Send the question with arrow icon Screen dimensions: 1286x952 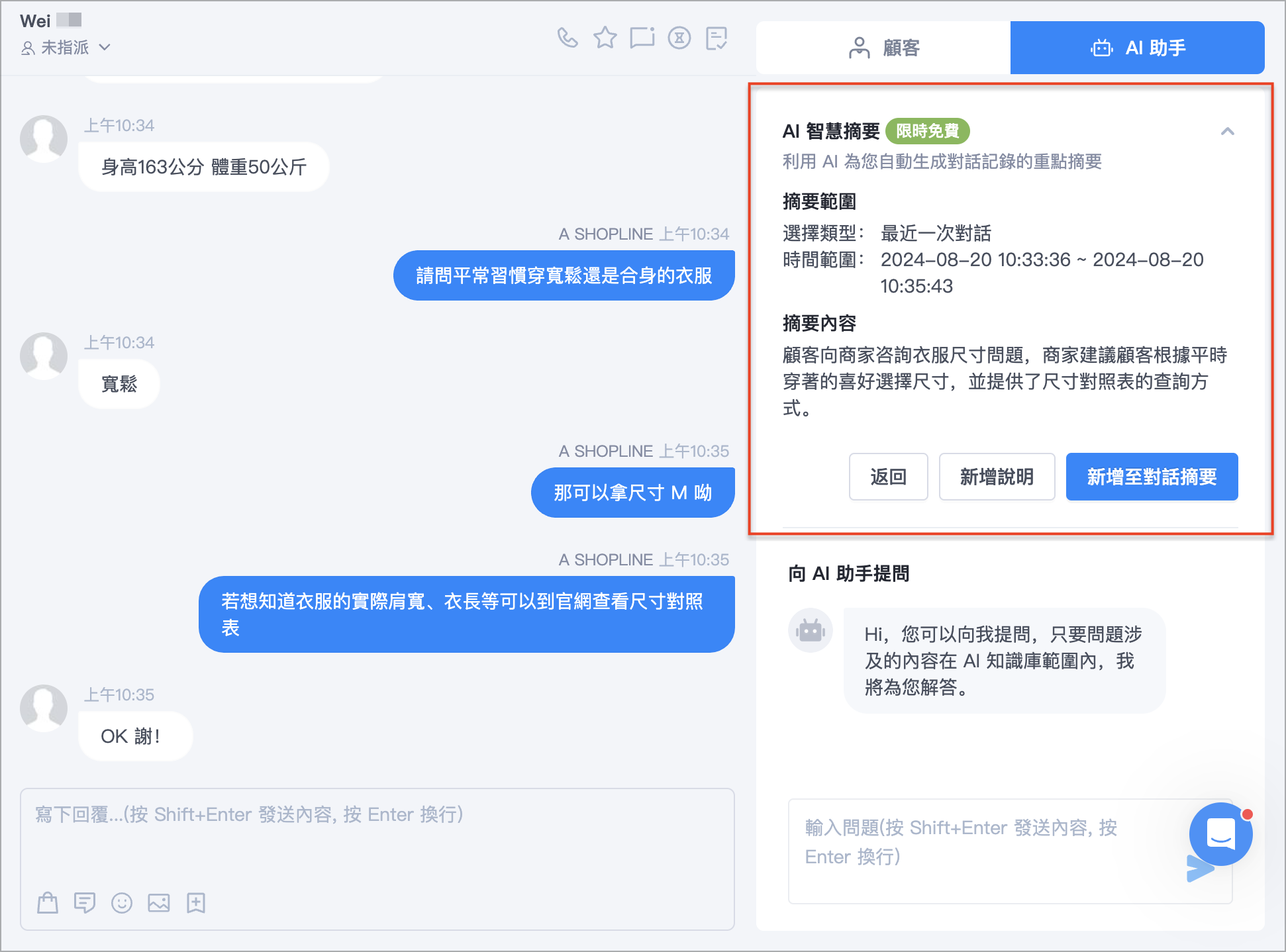click(x=1199, y=870)
